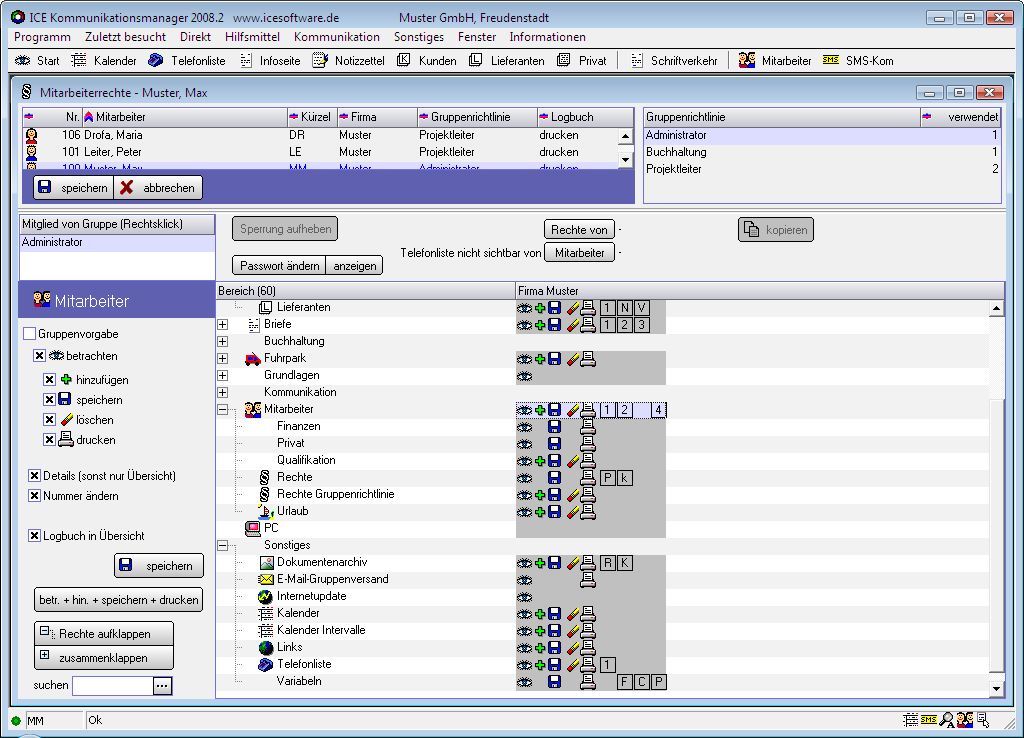This screenshot has width=1024, height=738.
Task: Open the Hilfsmittel menu
Action: [252, 37]
